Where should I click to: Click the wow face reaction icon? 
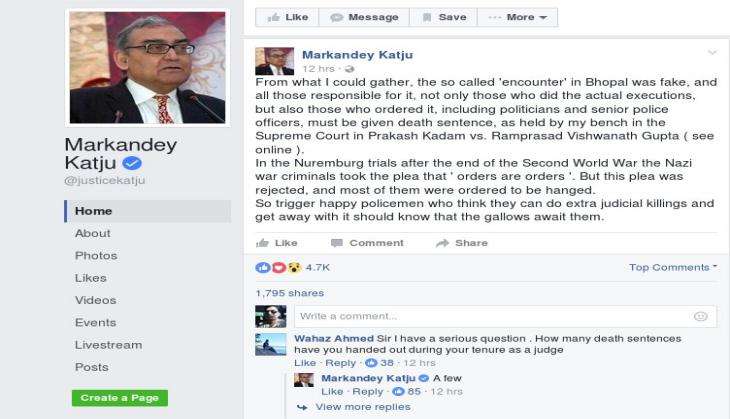pos(294,268)
